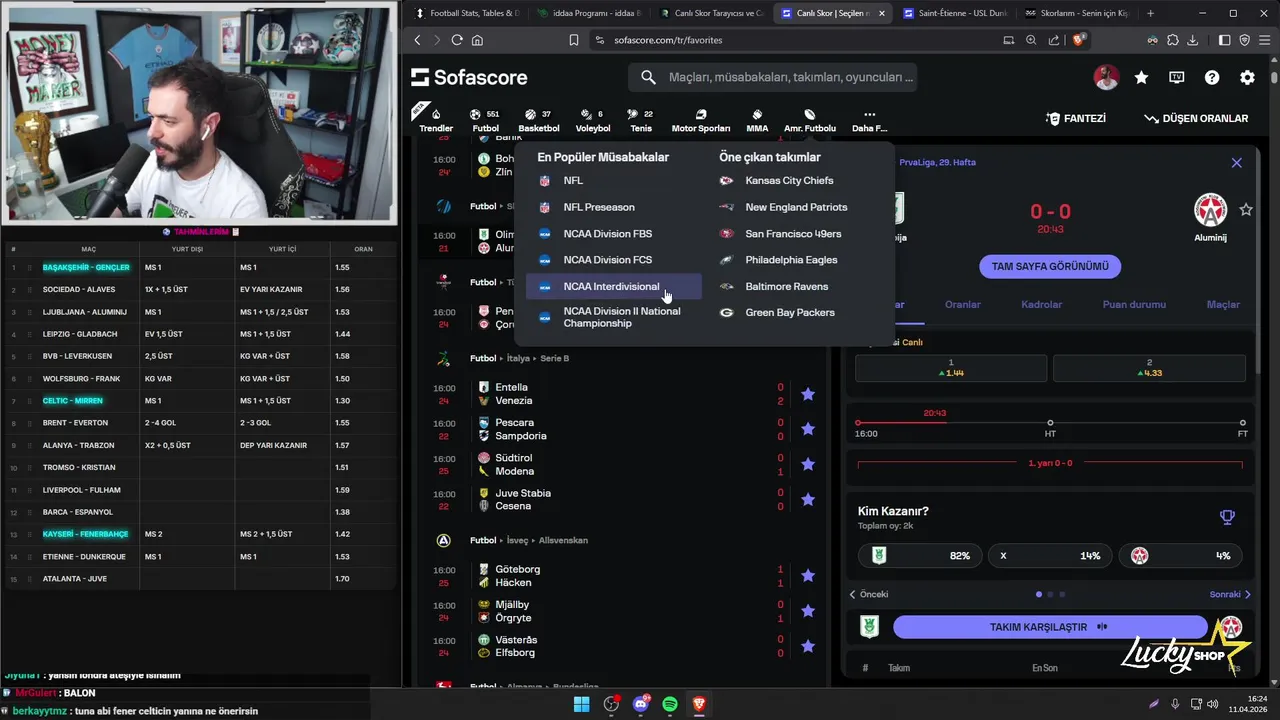Select the Trendler sport category

coord(436,120)
